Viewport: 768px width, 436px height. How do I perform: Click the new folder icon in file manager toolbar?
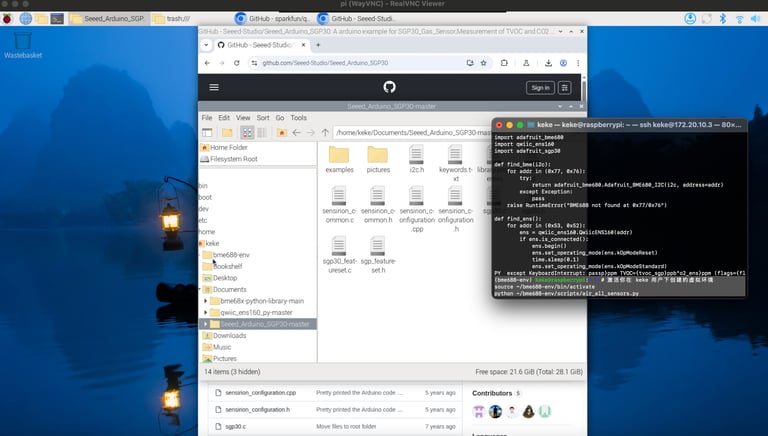[227, 132]
